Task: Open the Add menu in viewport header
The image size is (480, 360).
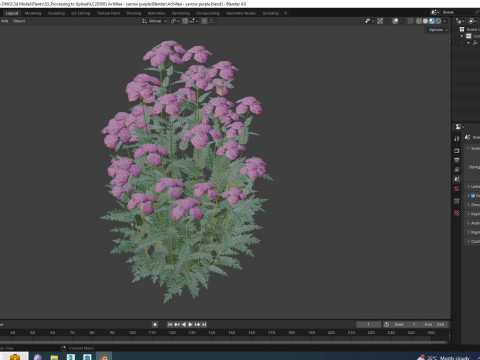Action: click(x=5, y=21)
